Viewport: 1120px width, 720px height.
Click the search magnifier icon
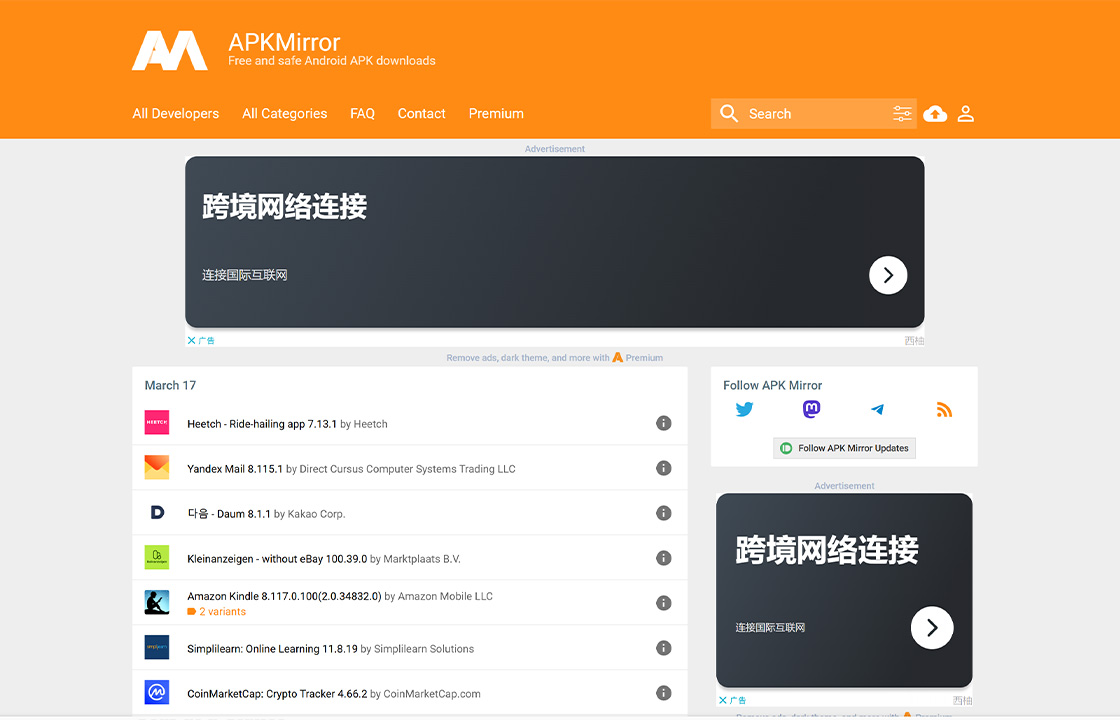729,114
